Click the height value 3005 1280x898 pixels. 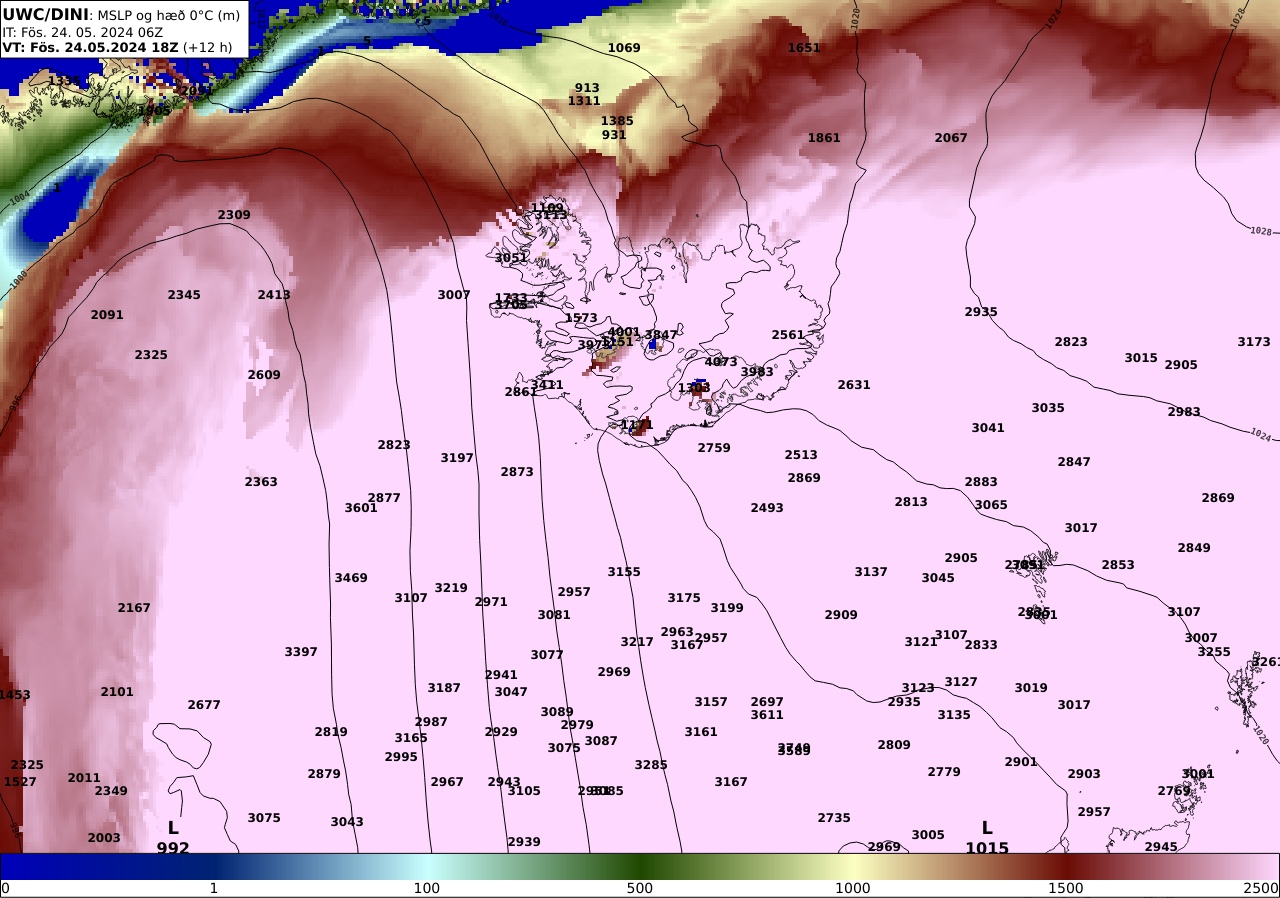[x=928, y=835]
